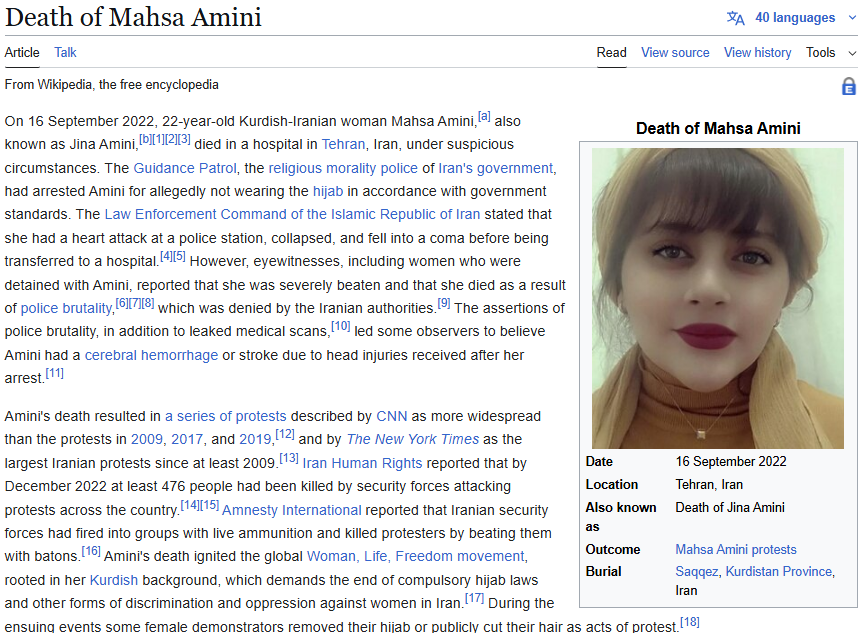This screenshot has width=863, height=633.
Task: Click the page protection padlock icon
Action: [849, 86]
